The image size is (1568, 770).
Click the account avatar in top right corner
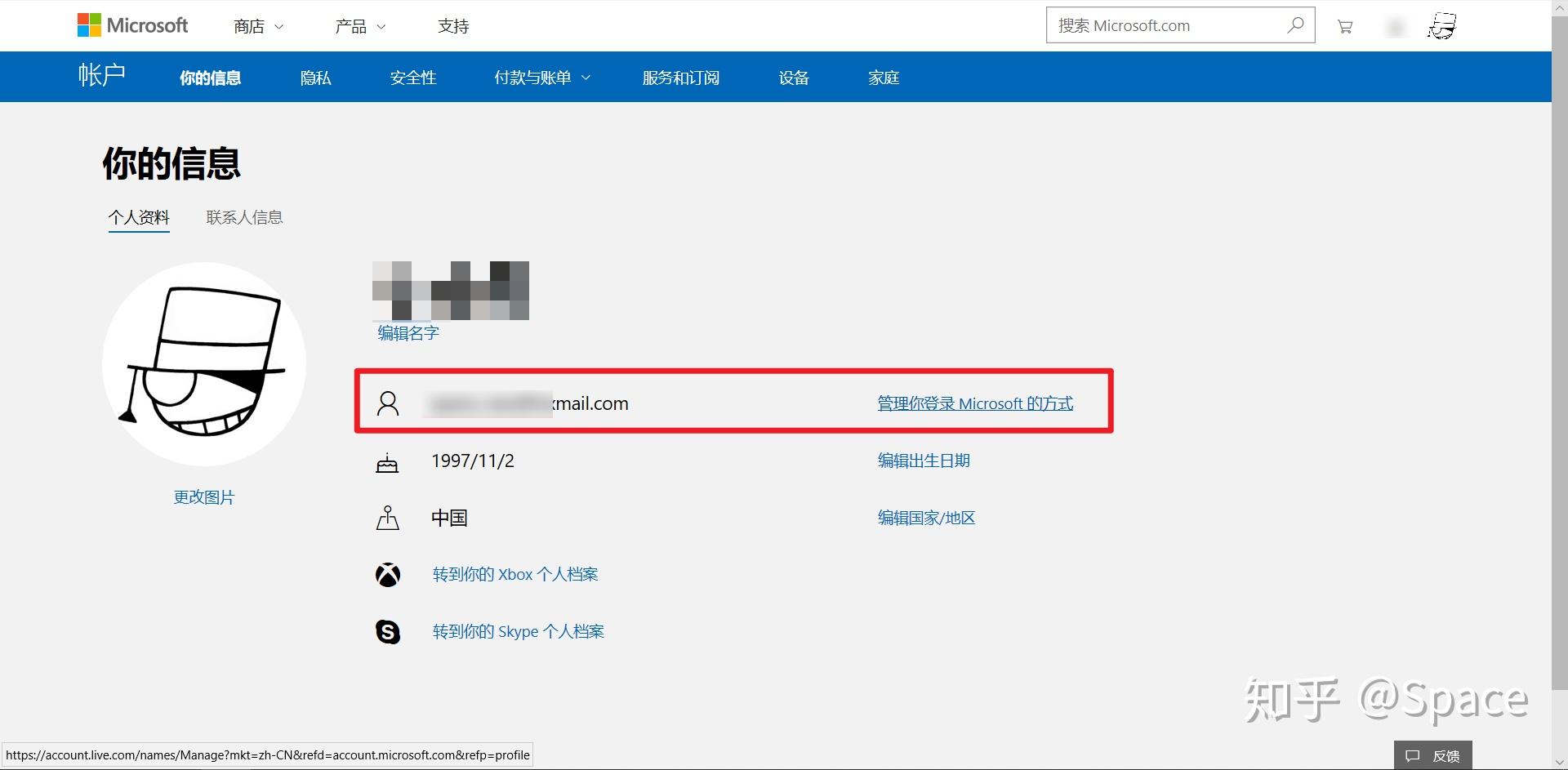point(1441,25)
